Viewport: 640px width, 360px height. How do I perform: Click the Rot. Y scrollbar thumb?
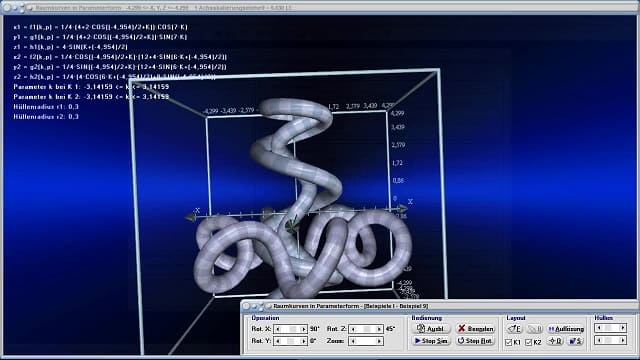290,341
